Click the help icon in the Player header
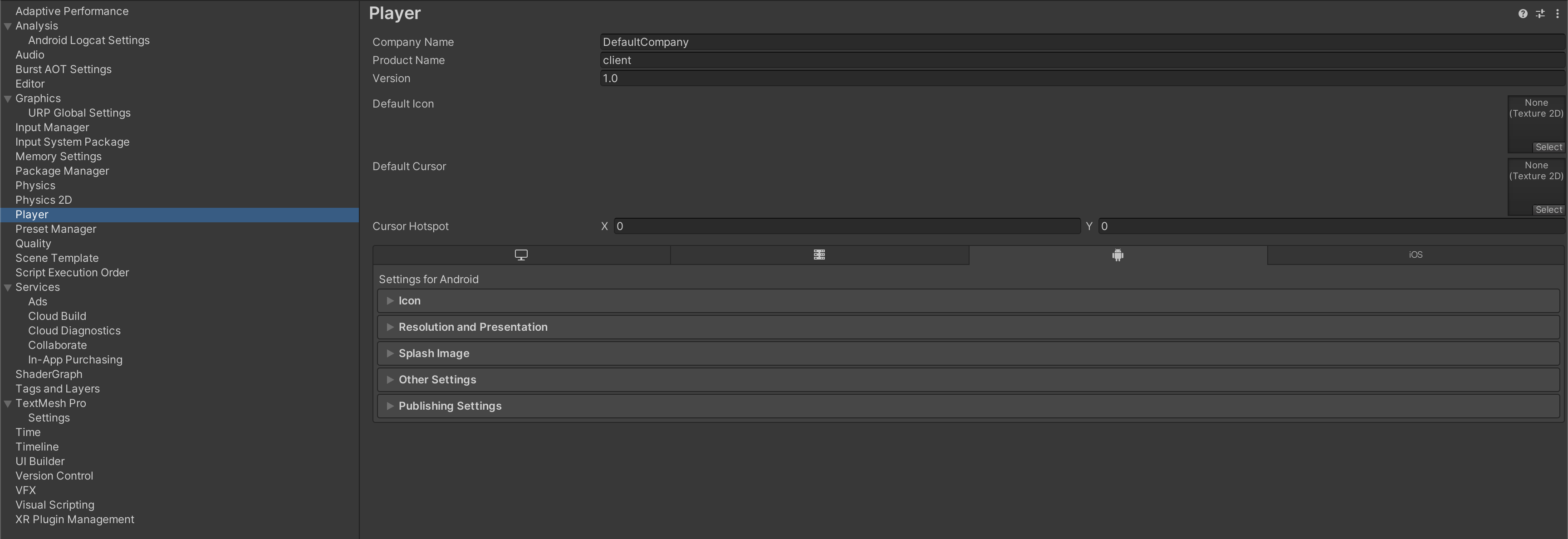The height and width of the screenshot is (539, 1568). click(x=1523, y=13)
